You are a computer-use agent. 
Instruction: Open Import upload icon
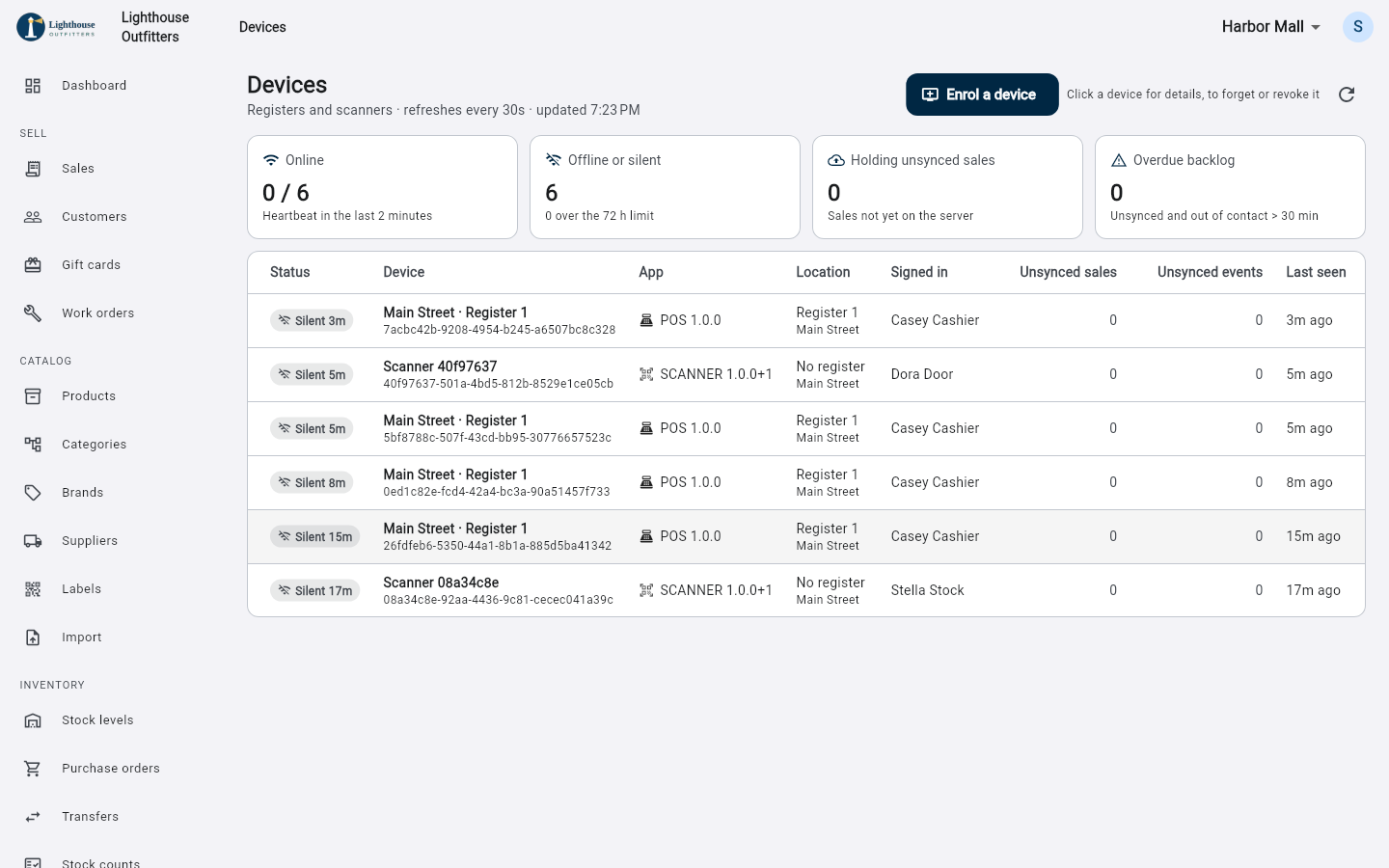[x=33, y=637]
